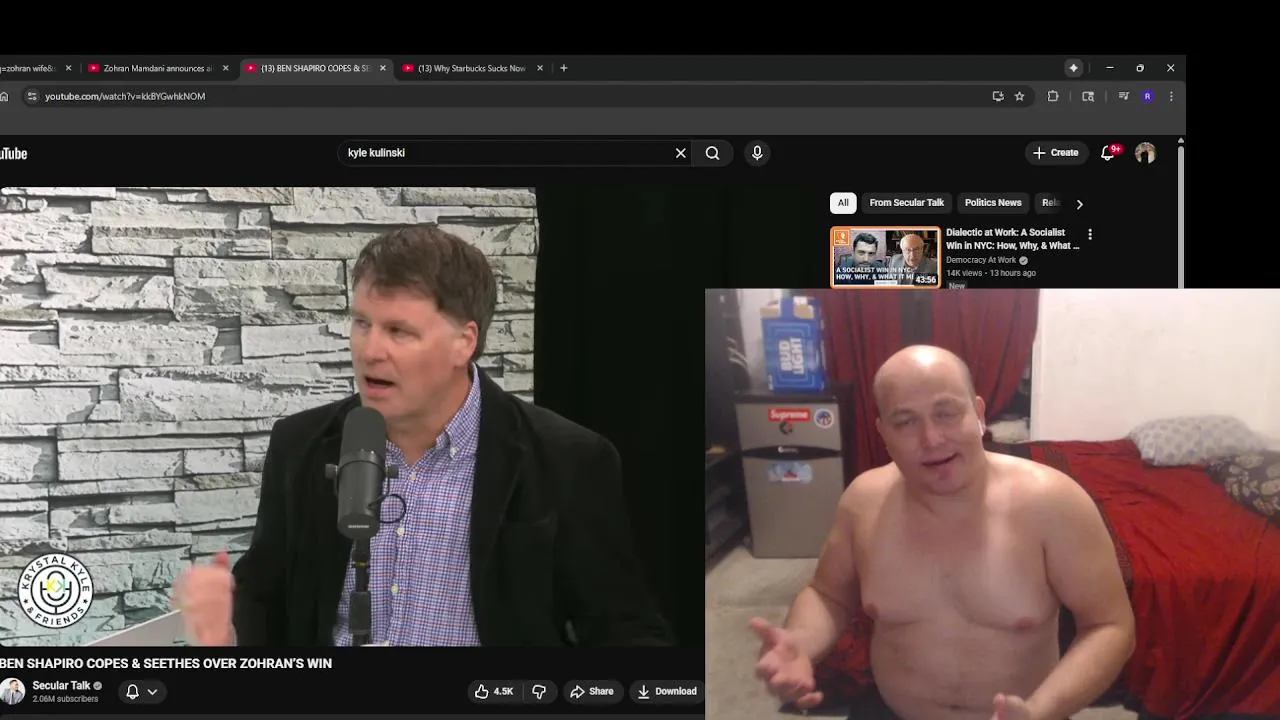The image size is (1280, 720).
Task: Open the Chrome extensions puzzle icon
Action: 1053,96
